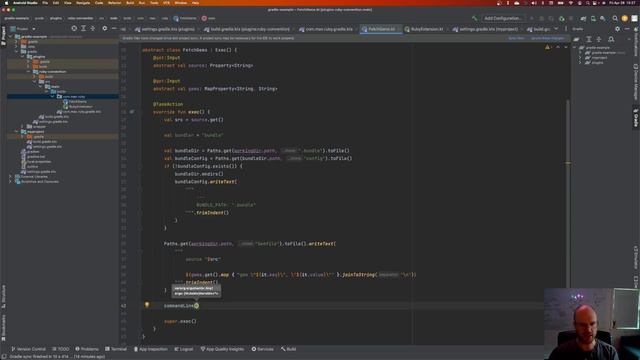This screenshot has width=640, height=360.
Task: Open the macOS Apple menu
Action: tap(6, 3)
